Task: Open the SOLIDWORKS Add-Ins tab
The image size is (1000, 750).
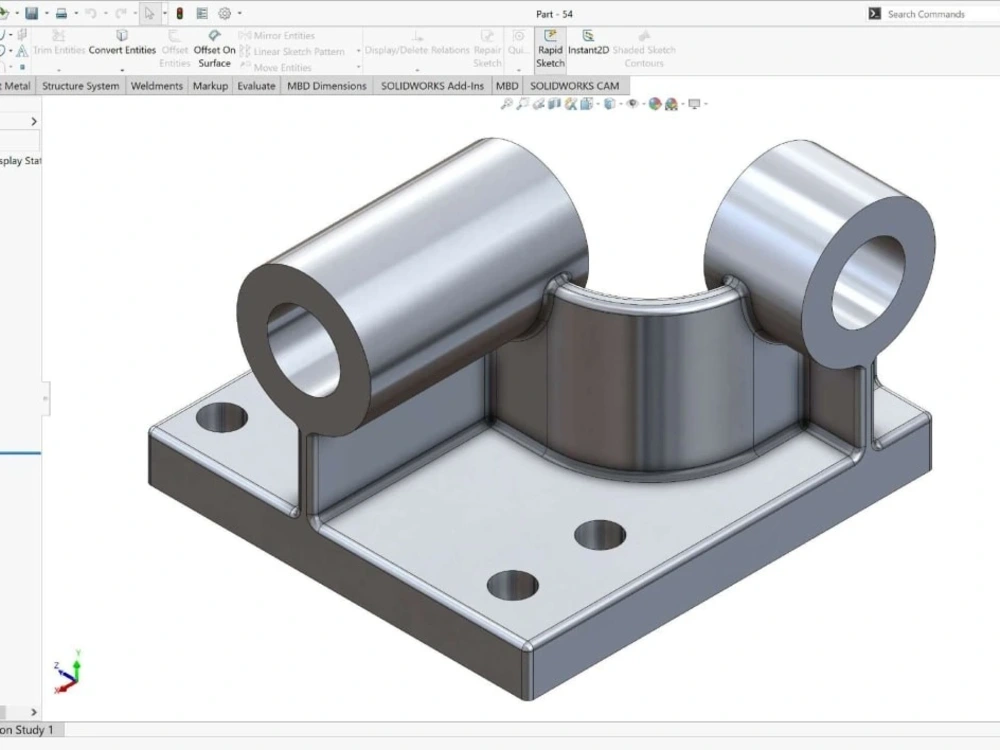Action: (432, 85)
